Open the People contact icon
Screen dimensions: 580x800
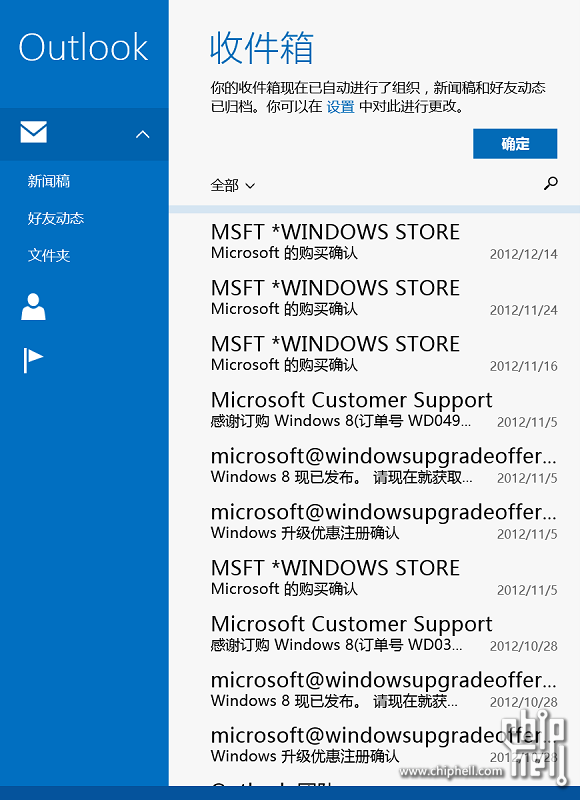[33, 307]
